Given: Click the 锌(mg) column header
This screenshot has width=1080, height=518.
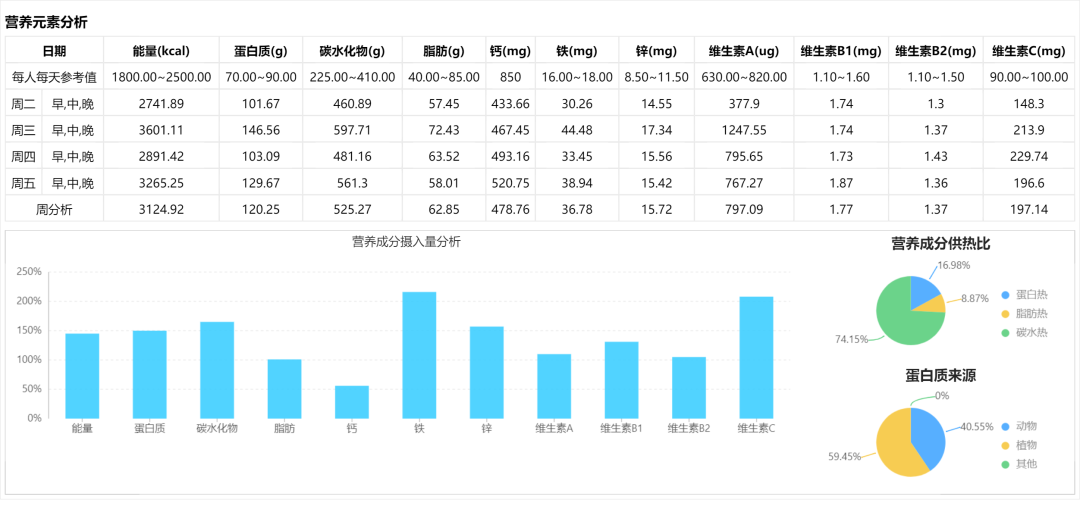Looking at the screenshot, I should point(656,51).
